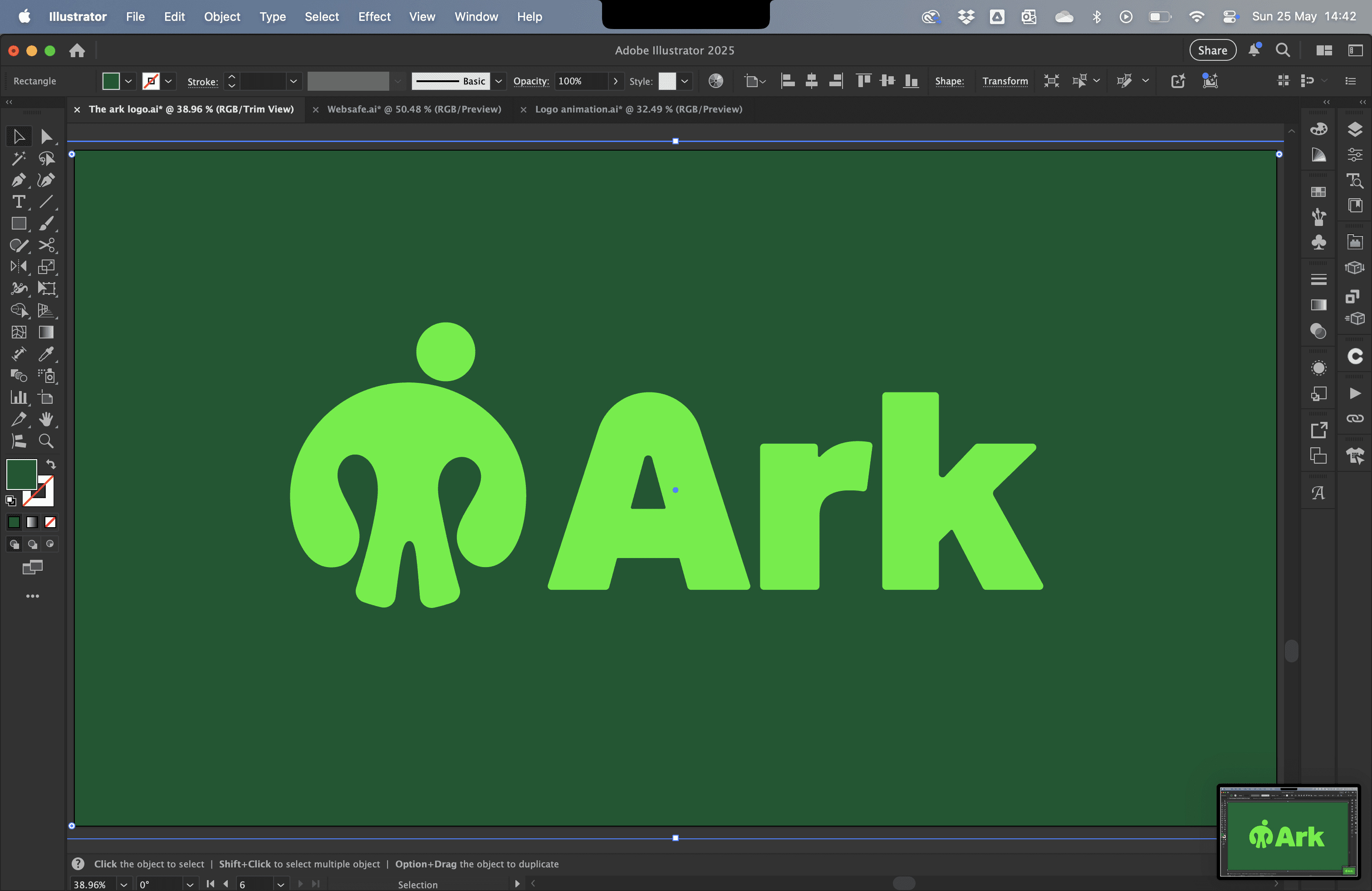Swap fill and stroke colors

point(51,465)
